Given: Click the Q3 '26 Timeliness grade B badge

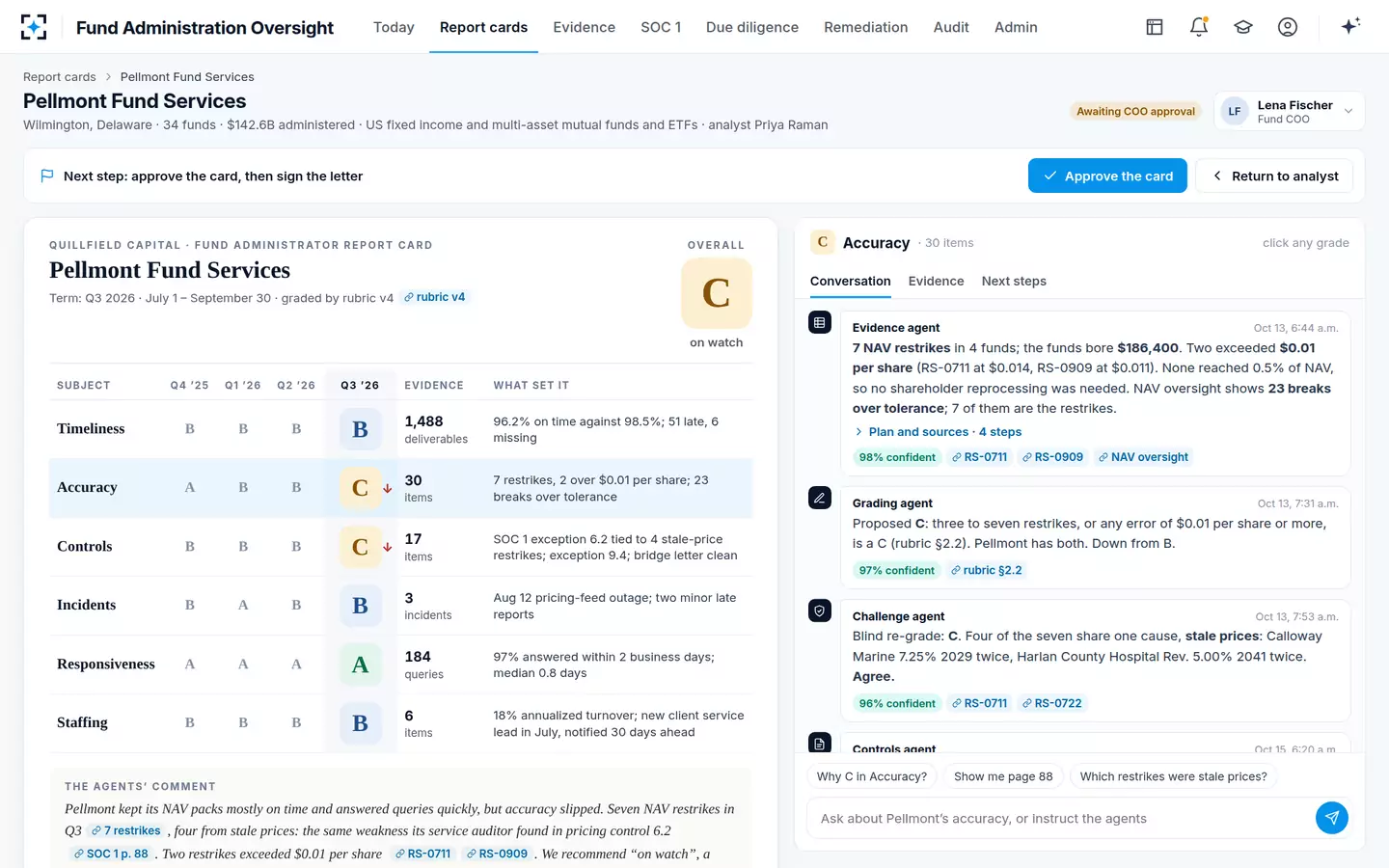Looking at the screenshot, I should point(360,429).
